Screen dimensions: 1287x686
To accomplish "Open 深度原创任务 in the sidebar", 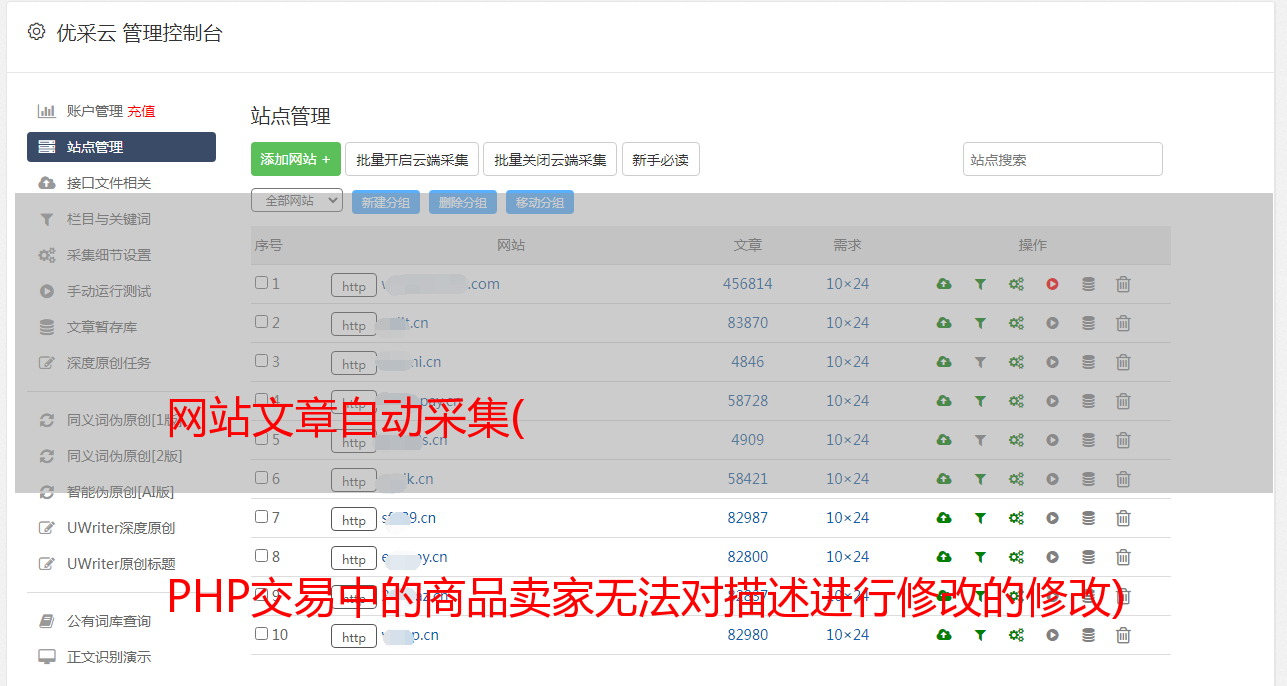I will [x=109, y=363].
